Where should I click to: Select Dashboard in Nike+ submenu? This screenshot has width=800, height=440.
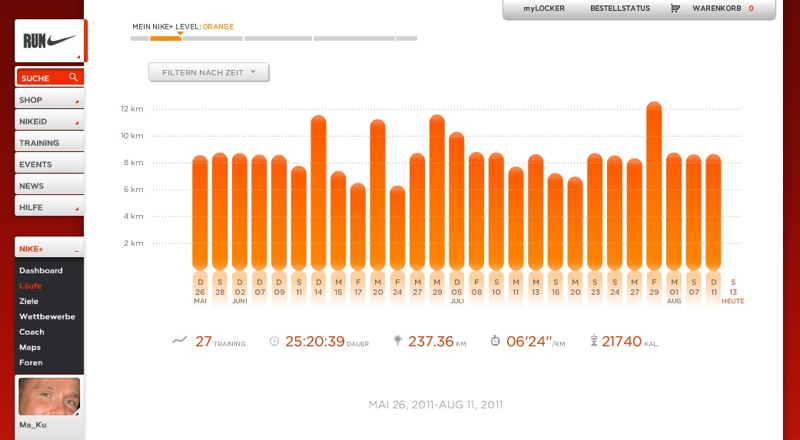[x=41, y=270]
